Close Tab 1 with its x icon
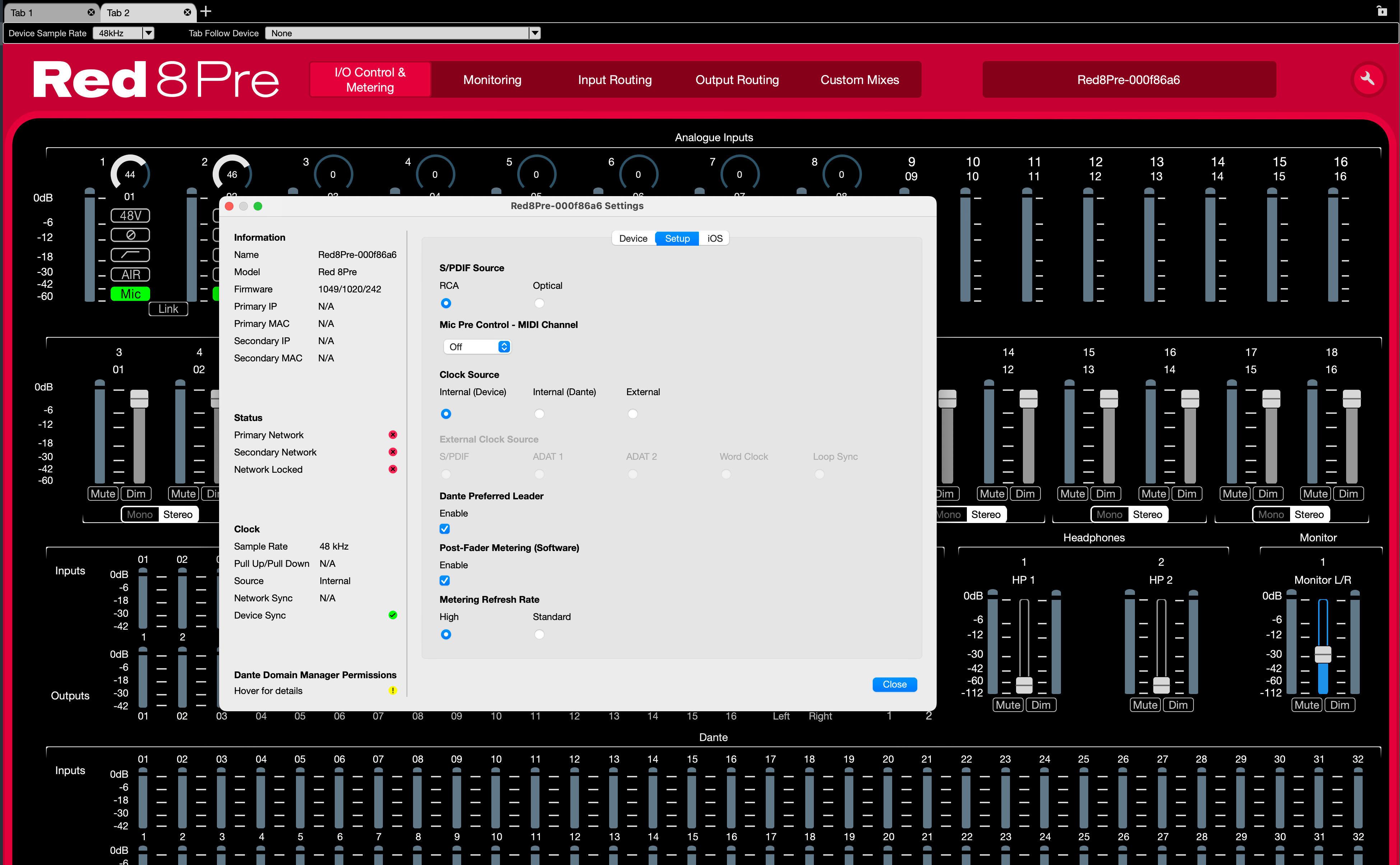Viewport: 1400px width, 865px height. 91,12
